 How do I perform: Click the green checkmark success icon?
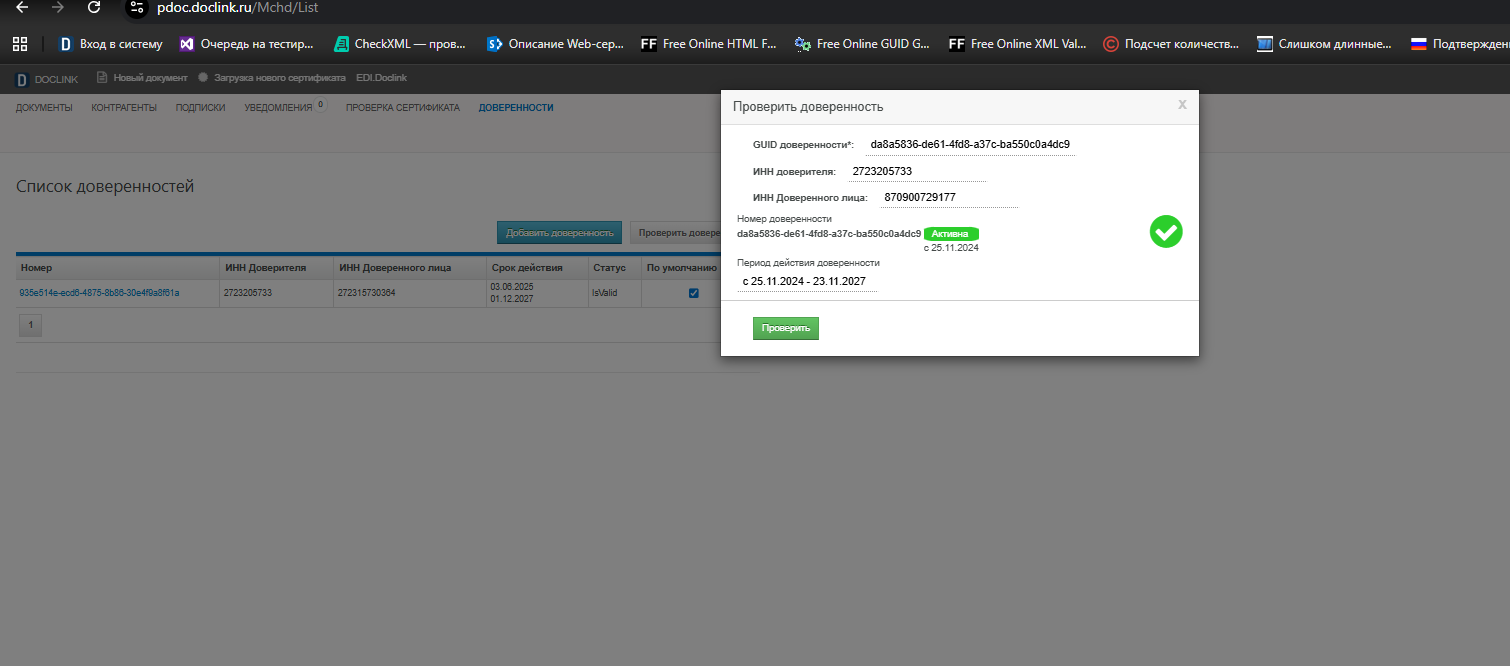click(1166, 232)
